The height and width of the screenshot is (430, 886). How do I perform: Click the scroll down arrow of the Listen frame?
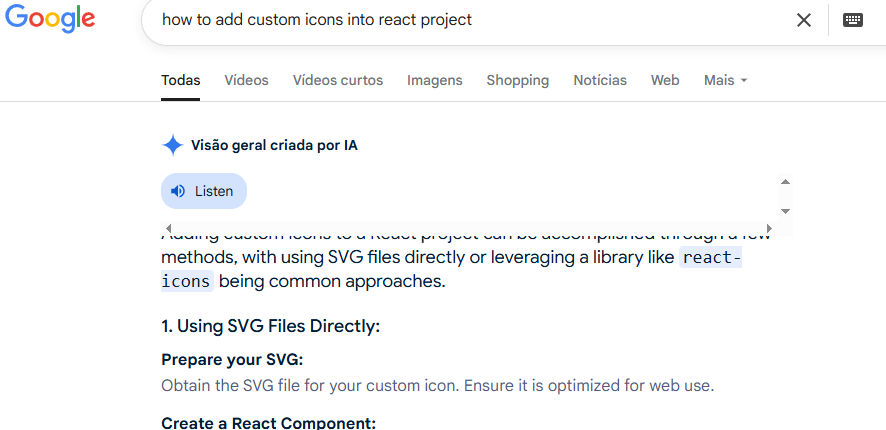(x=785, y=211)
